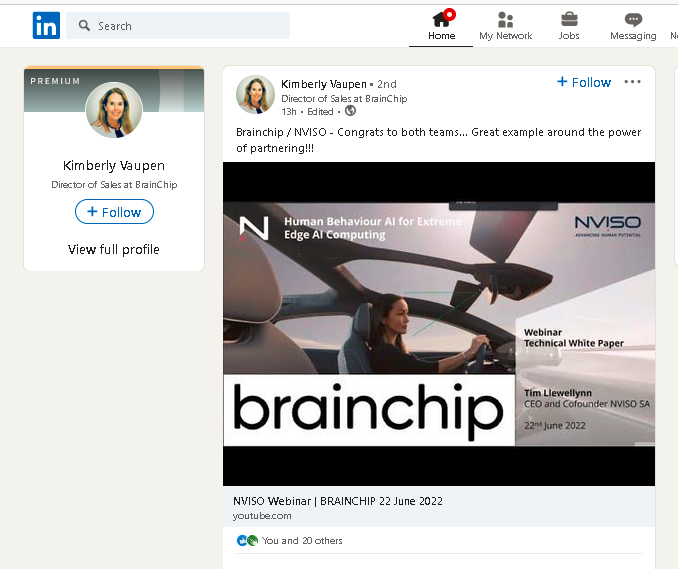Screen dimensions: 678x569
Task: Open the My Network tab
Action: coord(505,26)
